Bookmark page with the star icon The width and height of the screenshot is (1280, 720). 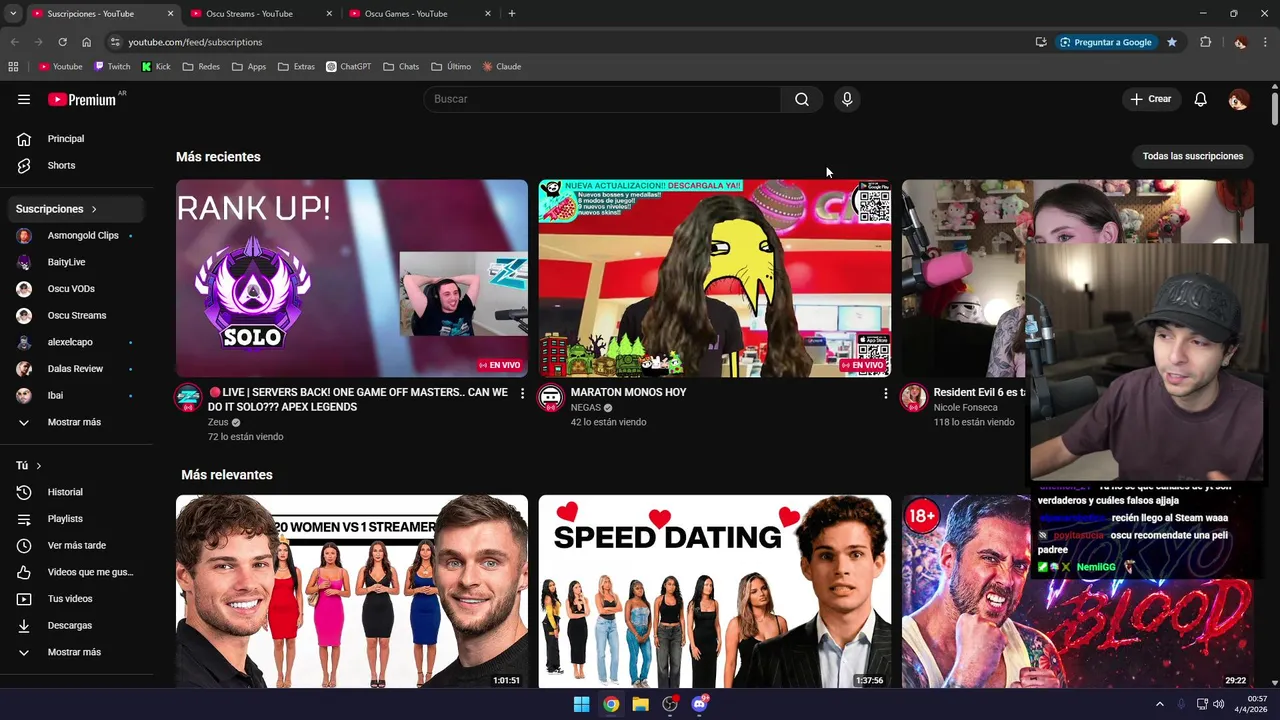point(1172,42)
